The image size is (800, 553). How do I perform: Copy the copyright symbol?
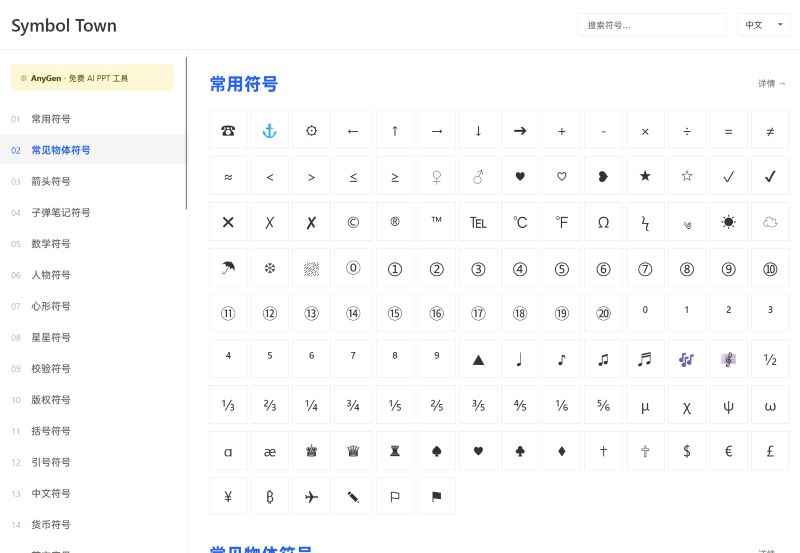pyautogui.click(x=353, y=222)
